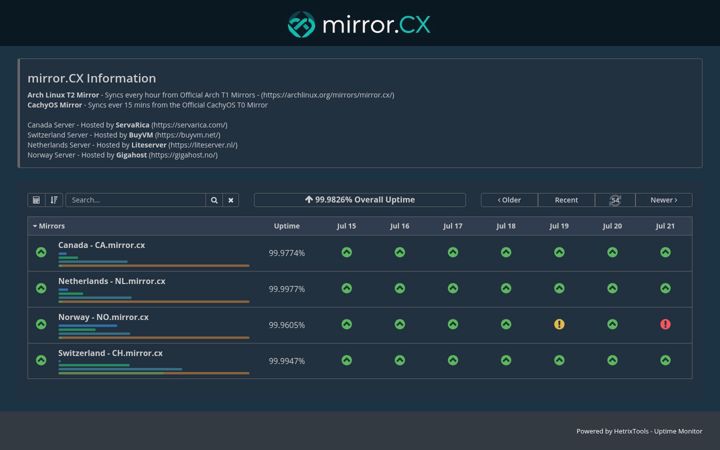Screen dimensions: 720x450
Task: Click the Jul 21 column header
Action: (665, 226)
